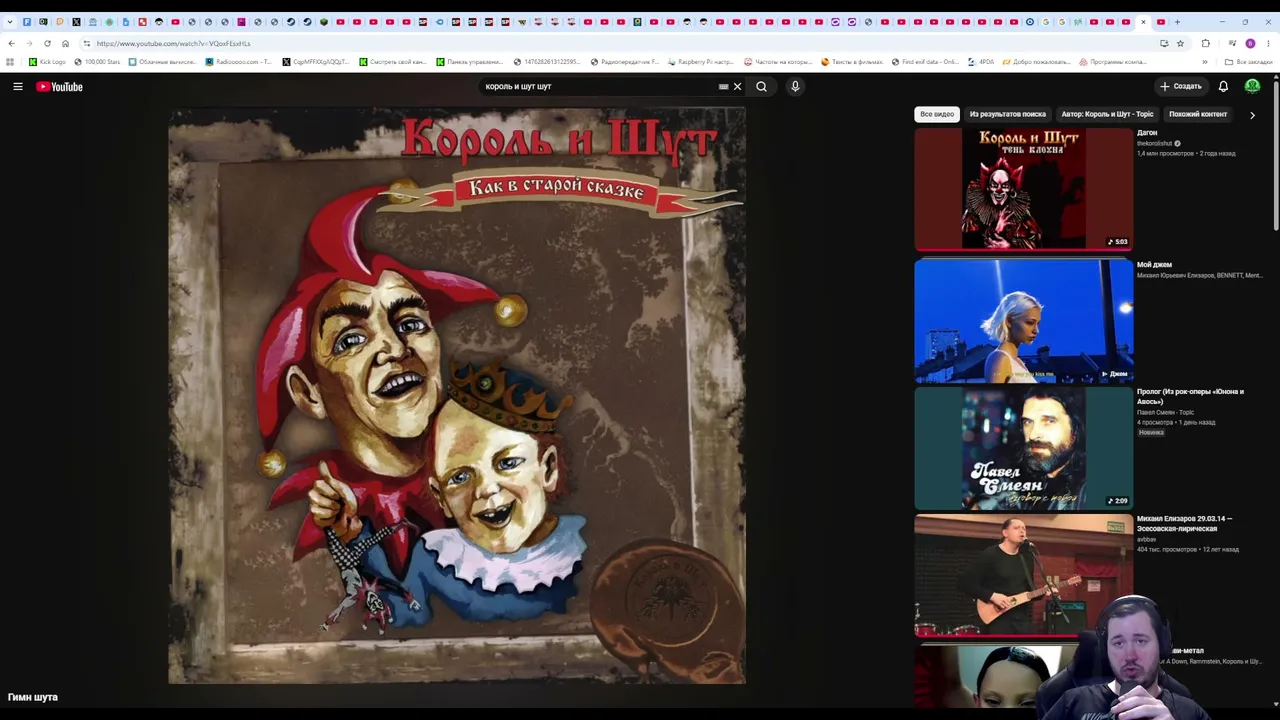
Task: Show hidden bookmarks with the overflow chevron
Action: pos(1204,62)
